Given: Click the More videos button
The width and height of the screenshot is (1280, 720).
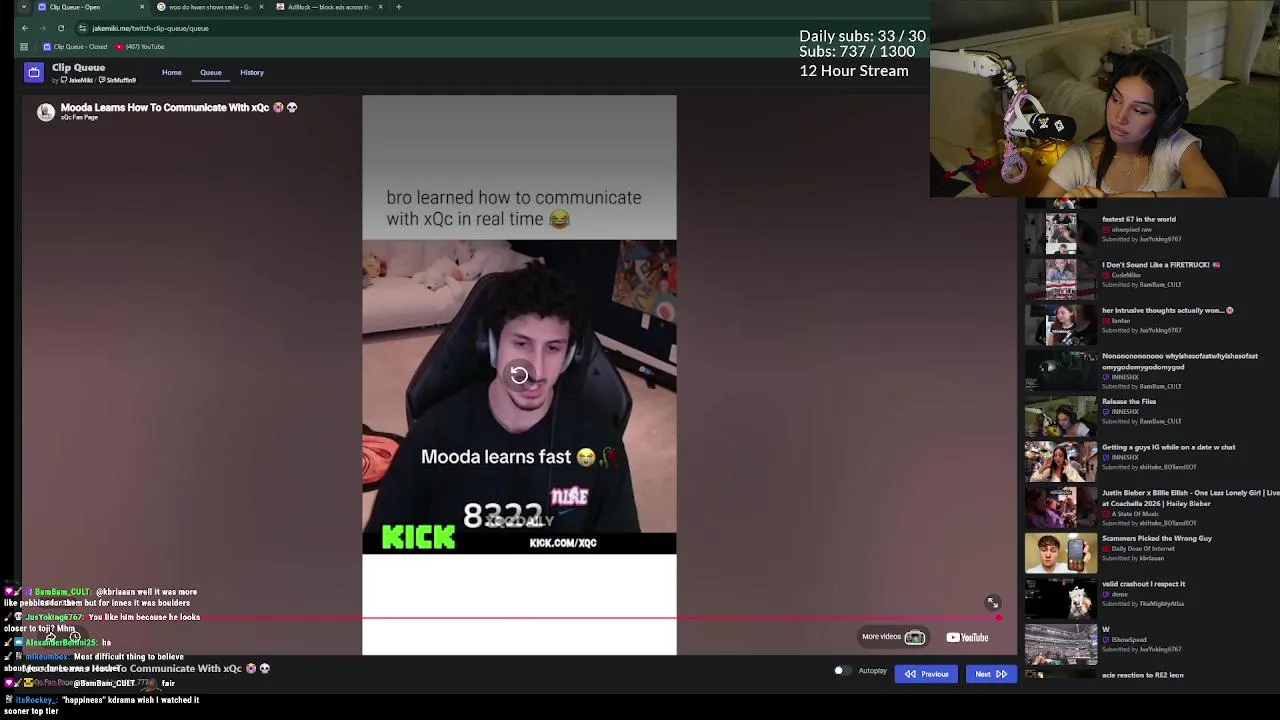Looking at the screenshot, I should [893, 637].
